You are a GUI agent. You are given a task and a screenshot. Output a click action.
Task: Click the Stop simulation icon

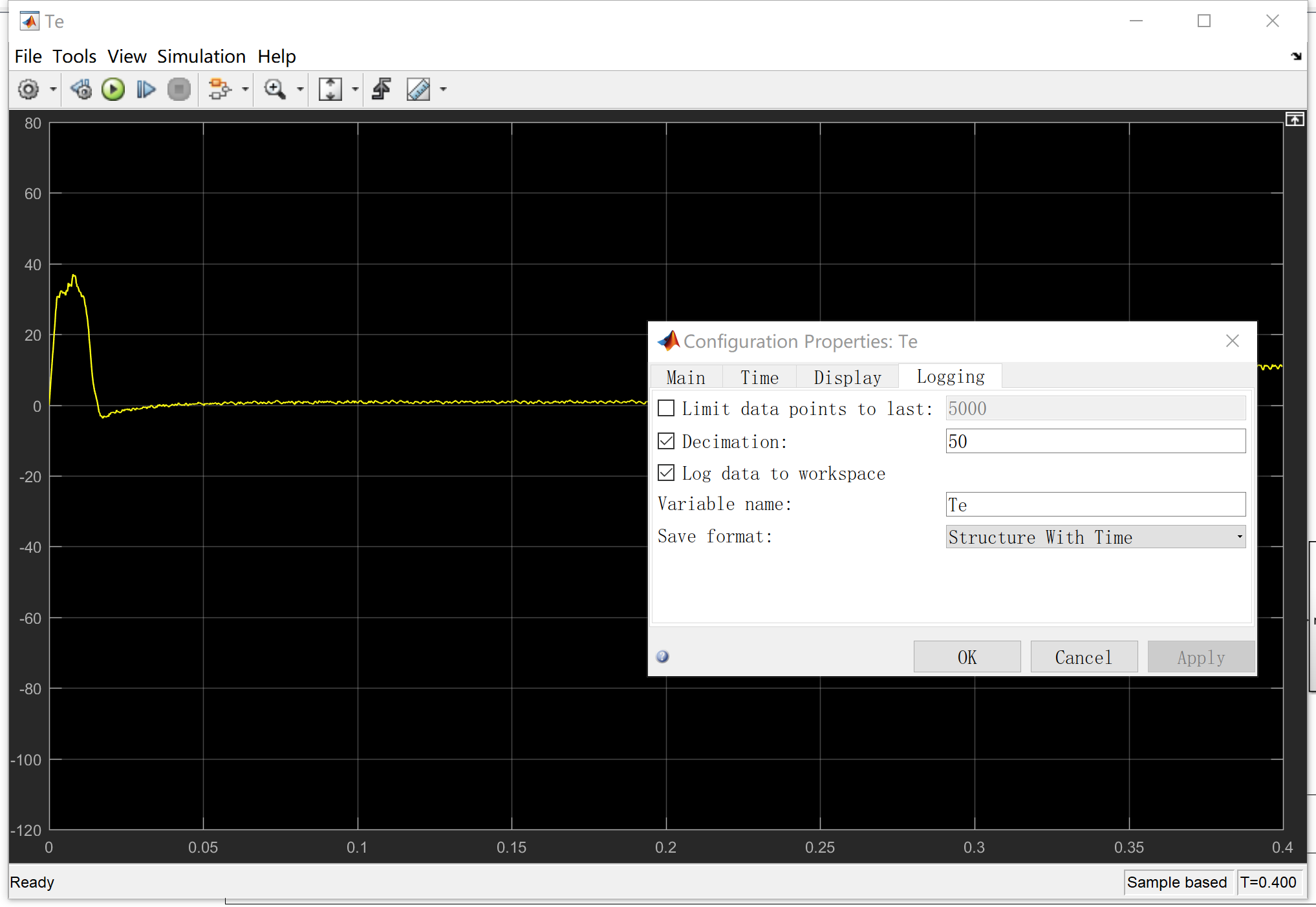(x=179, y=89)
